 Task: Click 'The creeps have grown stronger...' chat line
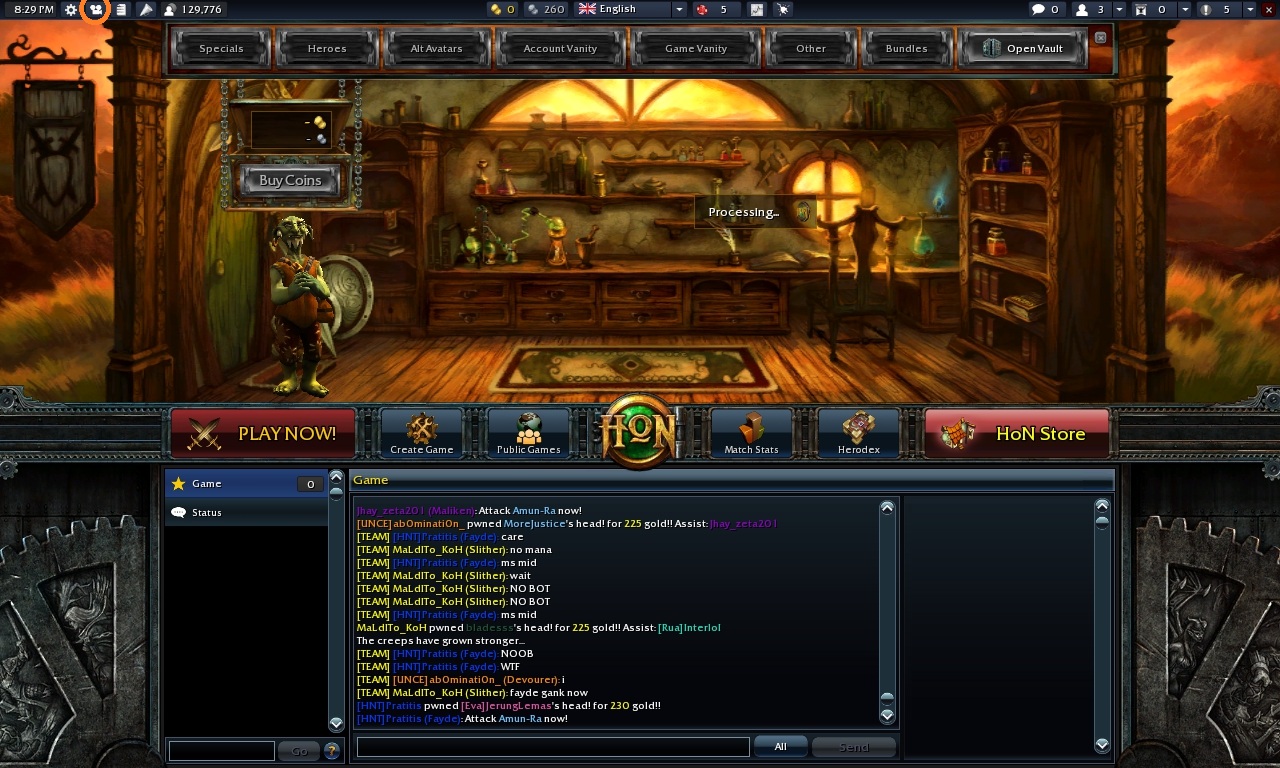pyautogui.click(x=440, y=641)
